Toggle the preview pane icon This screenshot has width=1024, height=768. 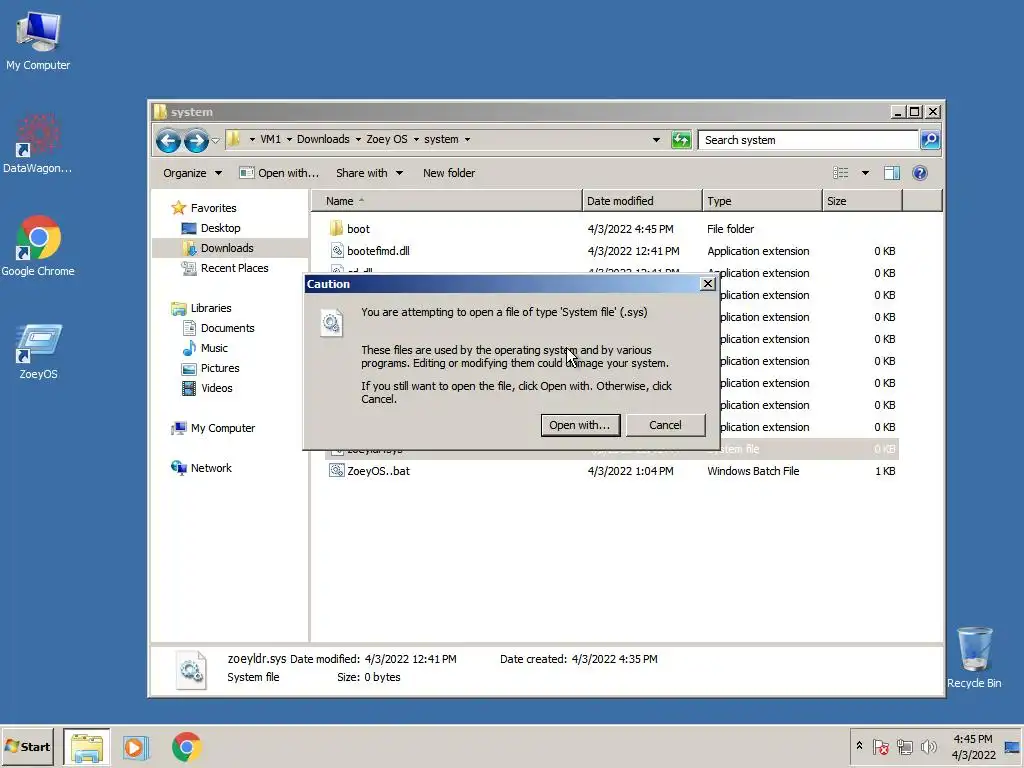(x=891, y=173)
